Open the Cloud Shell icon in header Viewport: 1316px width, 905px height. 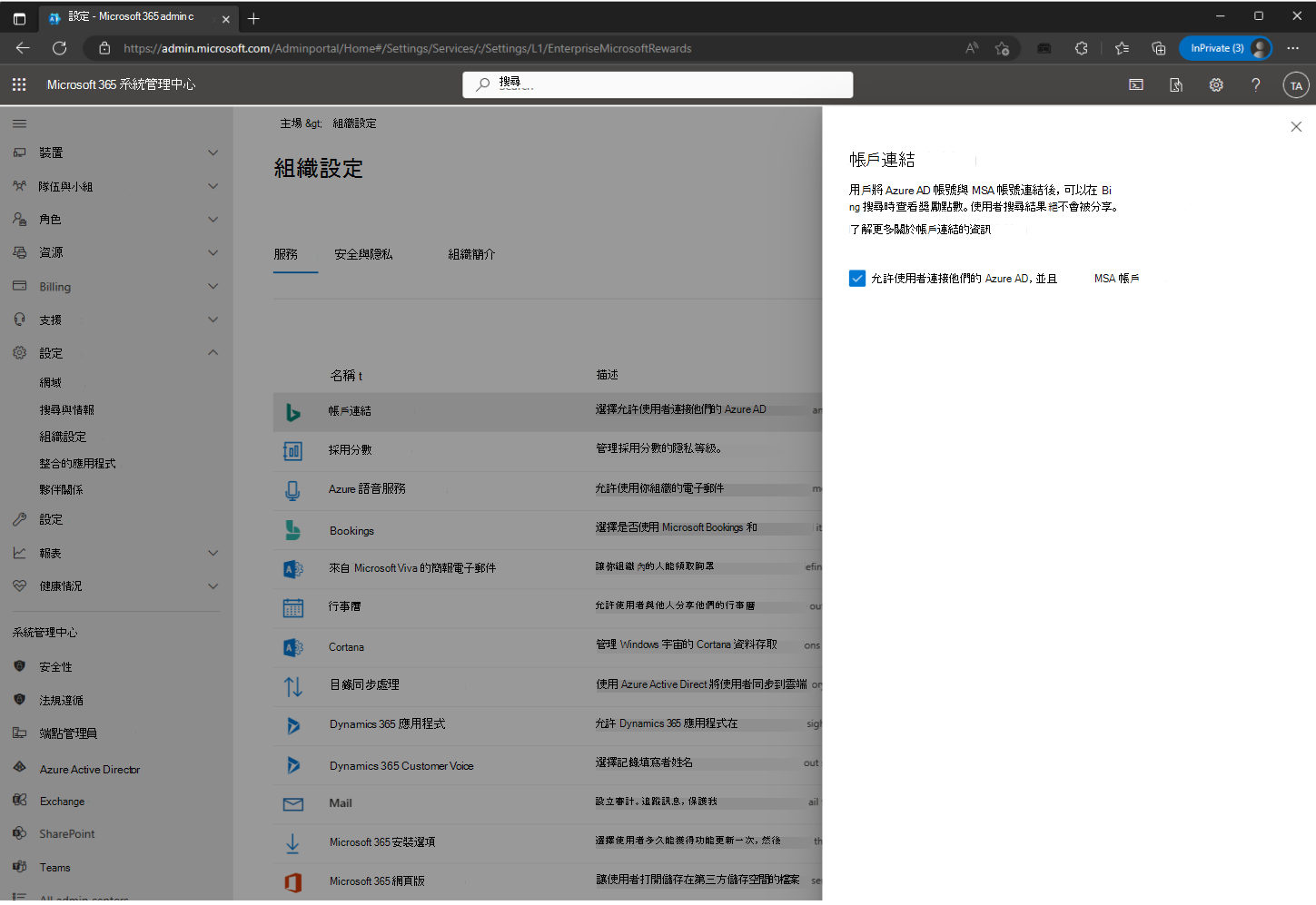point(1136,84)
